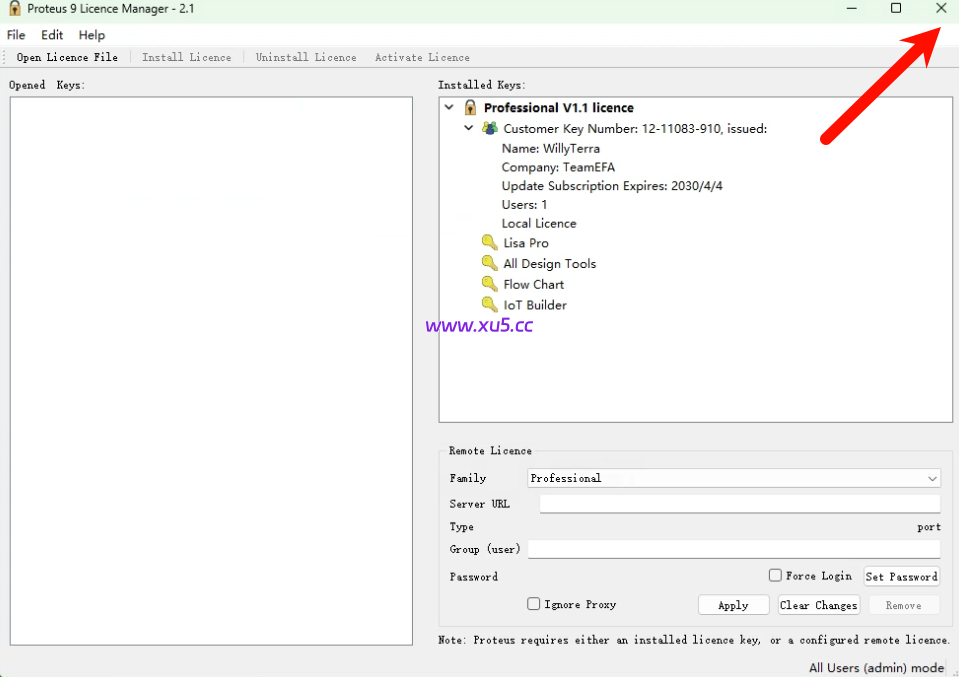The image size is (959, 677).
Task: Click the Flow Chart key icon
Action: pyautogui.click(x=489, y=284)
